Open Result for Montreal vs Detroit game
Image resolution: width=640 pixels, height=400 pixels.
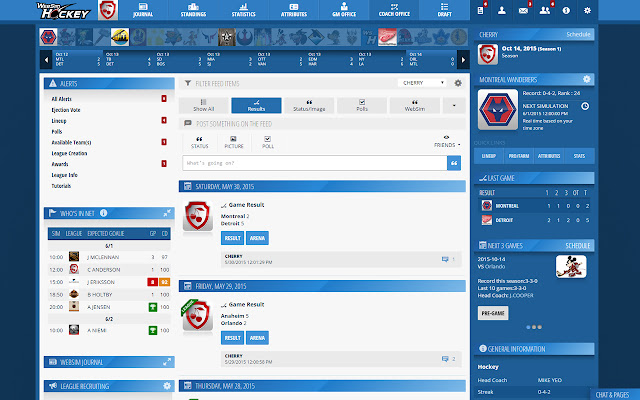(x=232, y=238)
